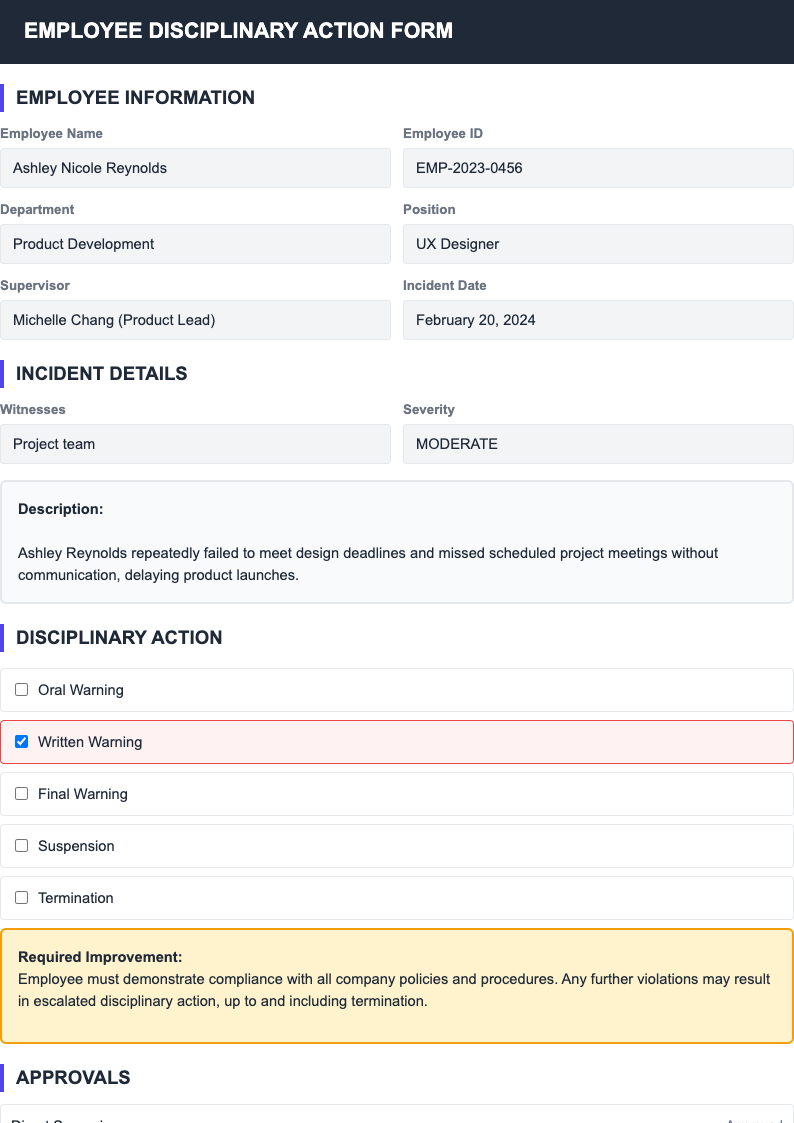Click the Incident Date field
The height and width of the screenshot is (1123, 794).
[x=597, y=319]
